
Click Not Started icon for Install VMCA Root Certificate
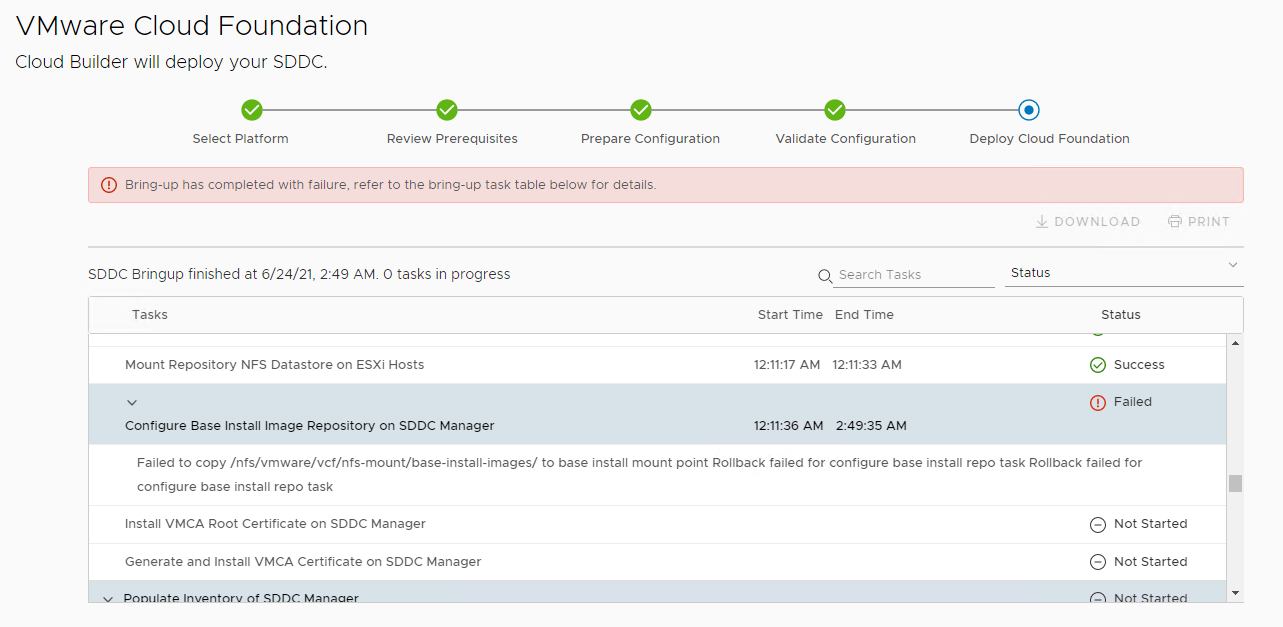1098,524
